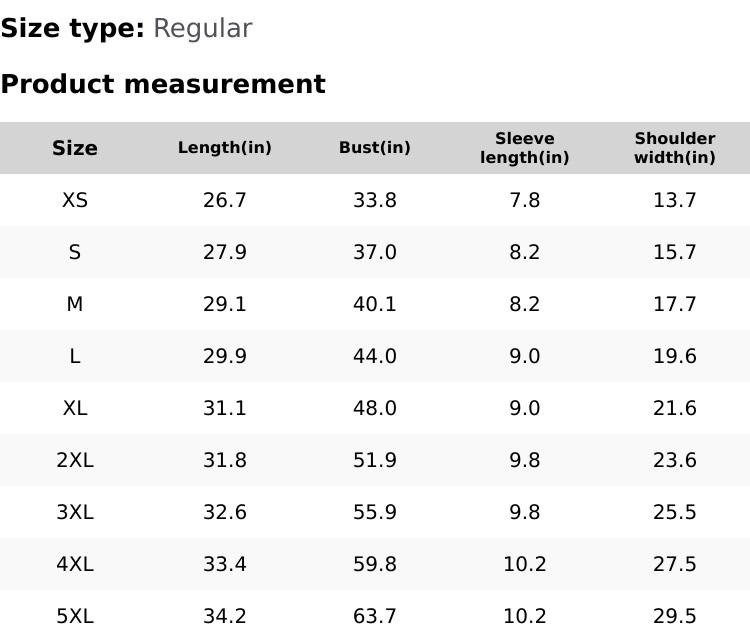Click the XS sleeve length 7.8
The height and width of the screenshot is (642, 750).
[x=525, y=200]
